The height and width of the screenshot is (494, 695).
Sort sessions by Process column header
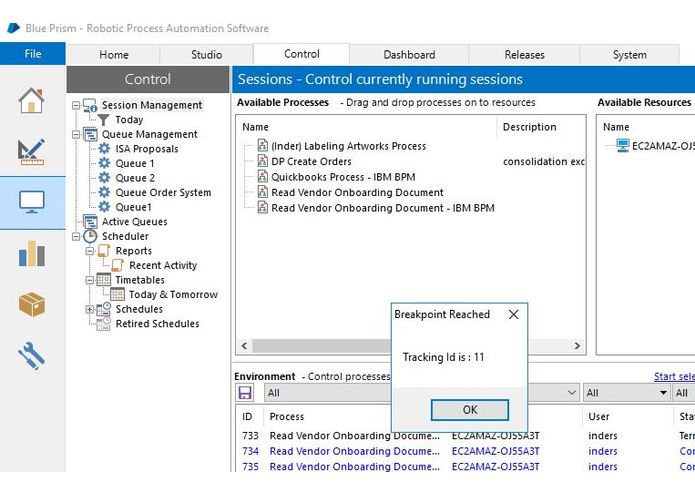pyautogui.click(x=287, y=416)
